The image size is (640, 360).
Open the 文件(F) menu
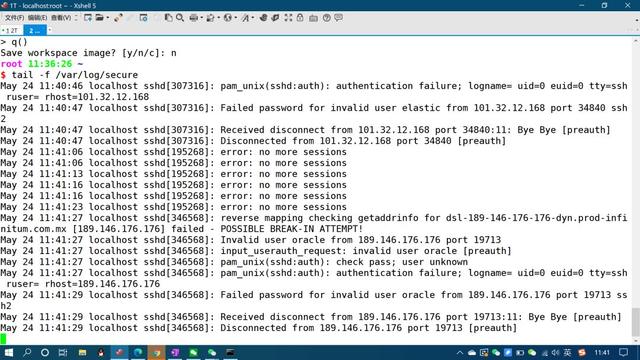click(14, 18)
